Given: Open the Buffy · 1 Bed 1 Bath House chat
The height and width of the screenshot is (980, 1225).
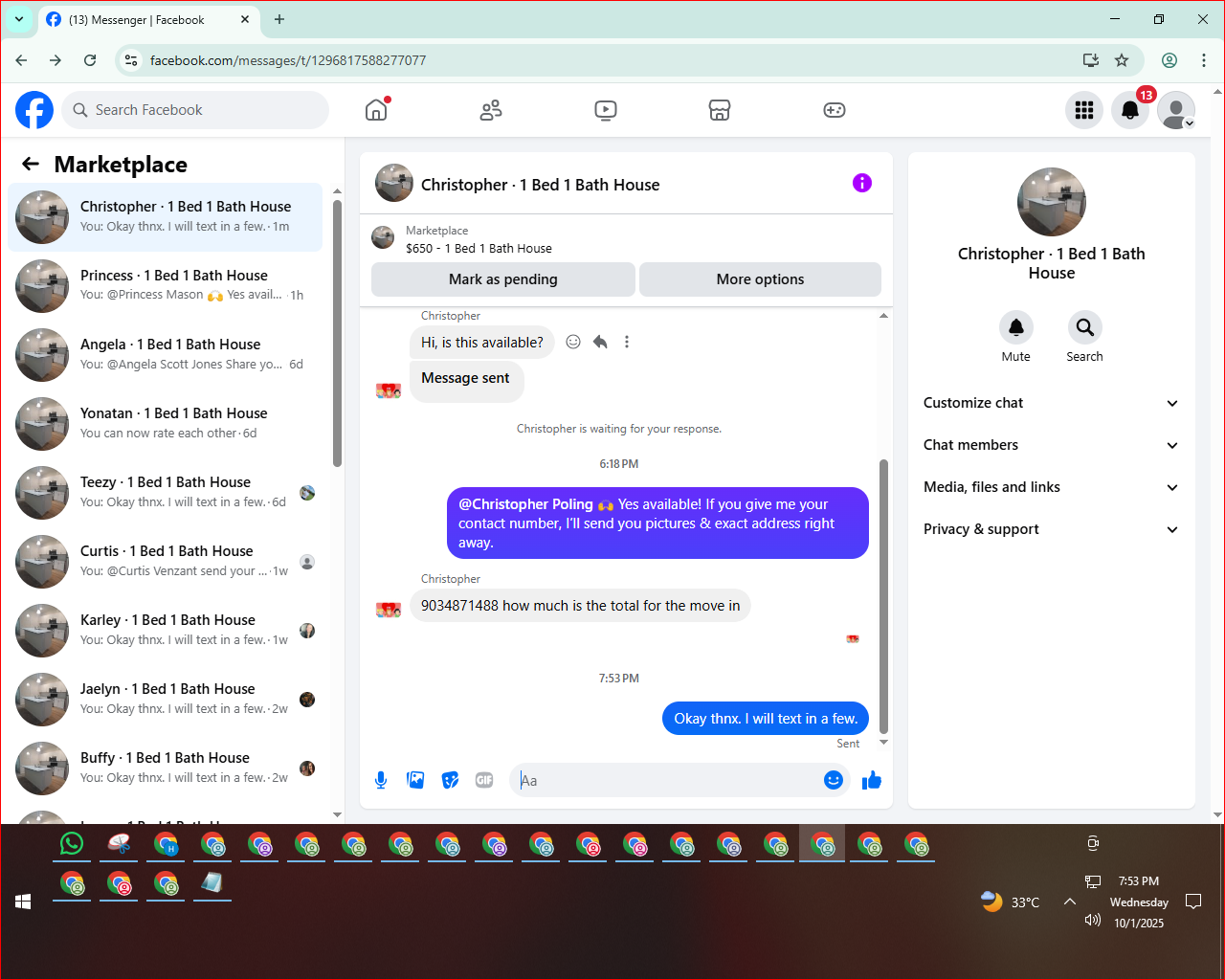Looking at the screenshot, I should click(165, 768).
